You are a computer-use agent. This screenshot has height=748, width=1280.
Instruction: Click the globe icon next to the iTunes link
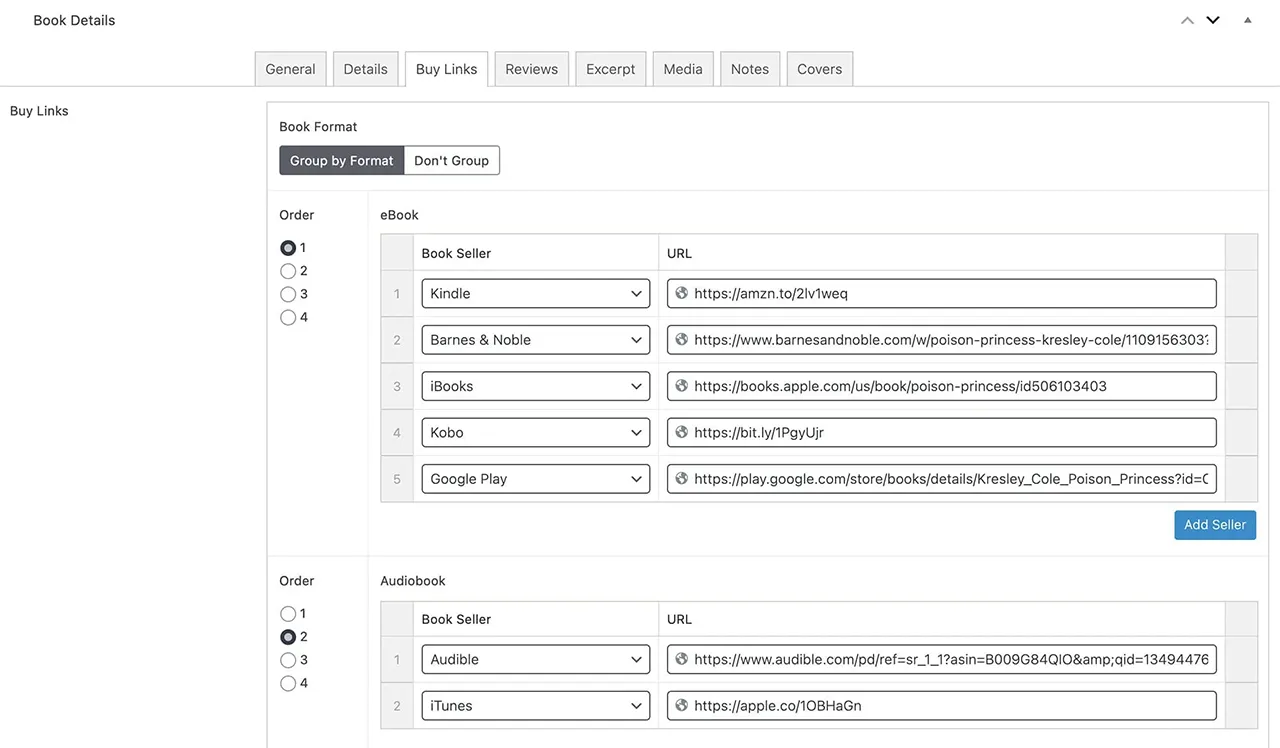point(681,705)
